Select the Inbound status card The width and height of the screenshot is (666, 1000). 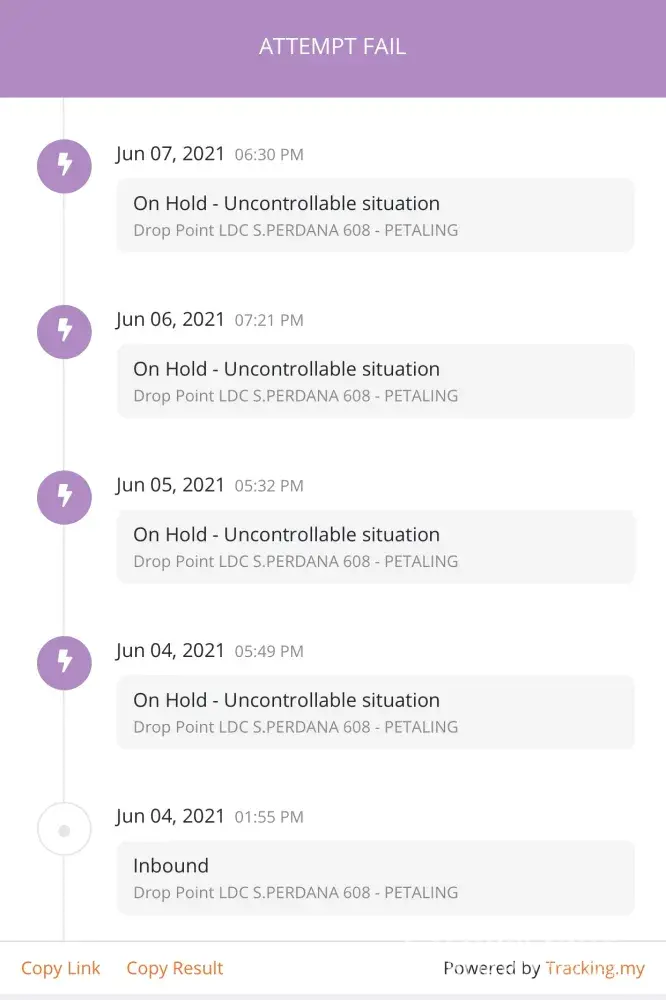coord(375,877)
